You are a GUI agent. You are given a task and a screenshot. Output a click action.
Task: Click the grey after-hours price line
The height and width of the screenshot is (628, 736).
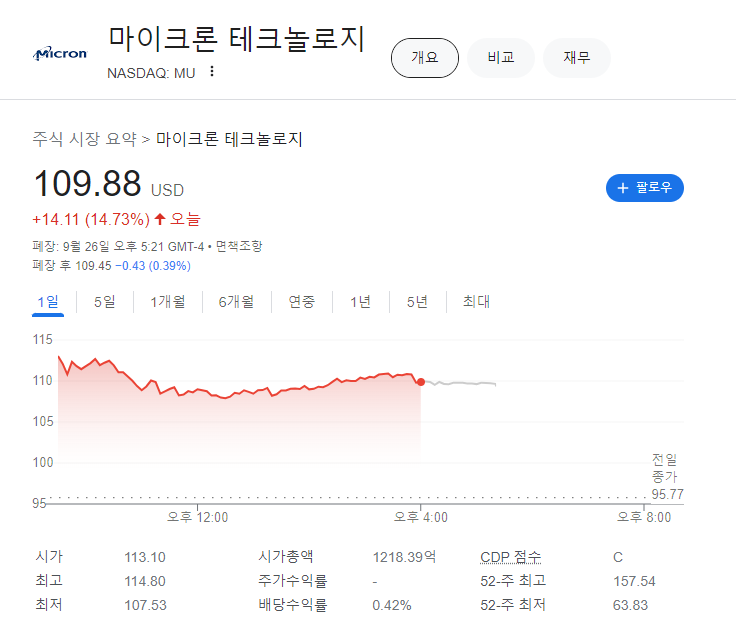(460, 383)
